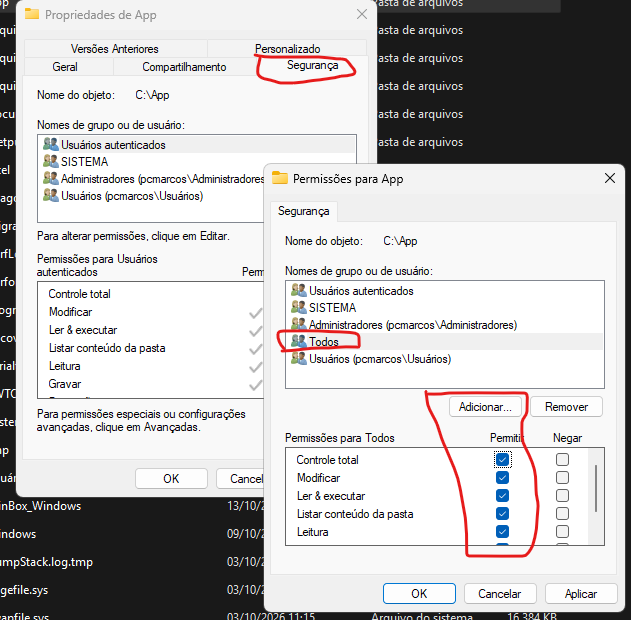Select Segurança tab in Permissões para App
Viewport: 631px width, 620px height.
303,211
